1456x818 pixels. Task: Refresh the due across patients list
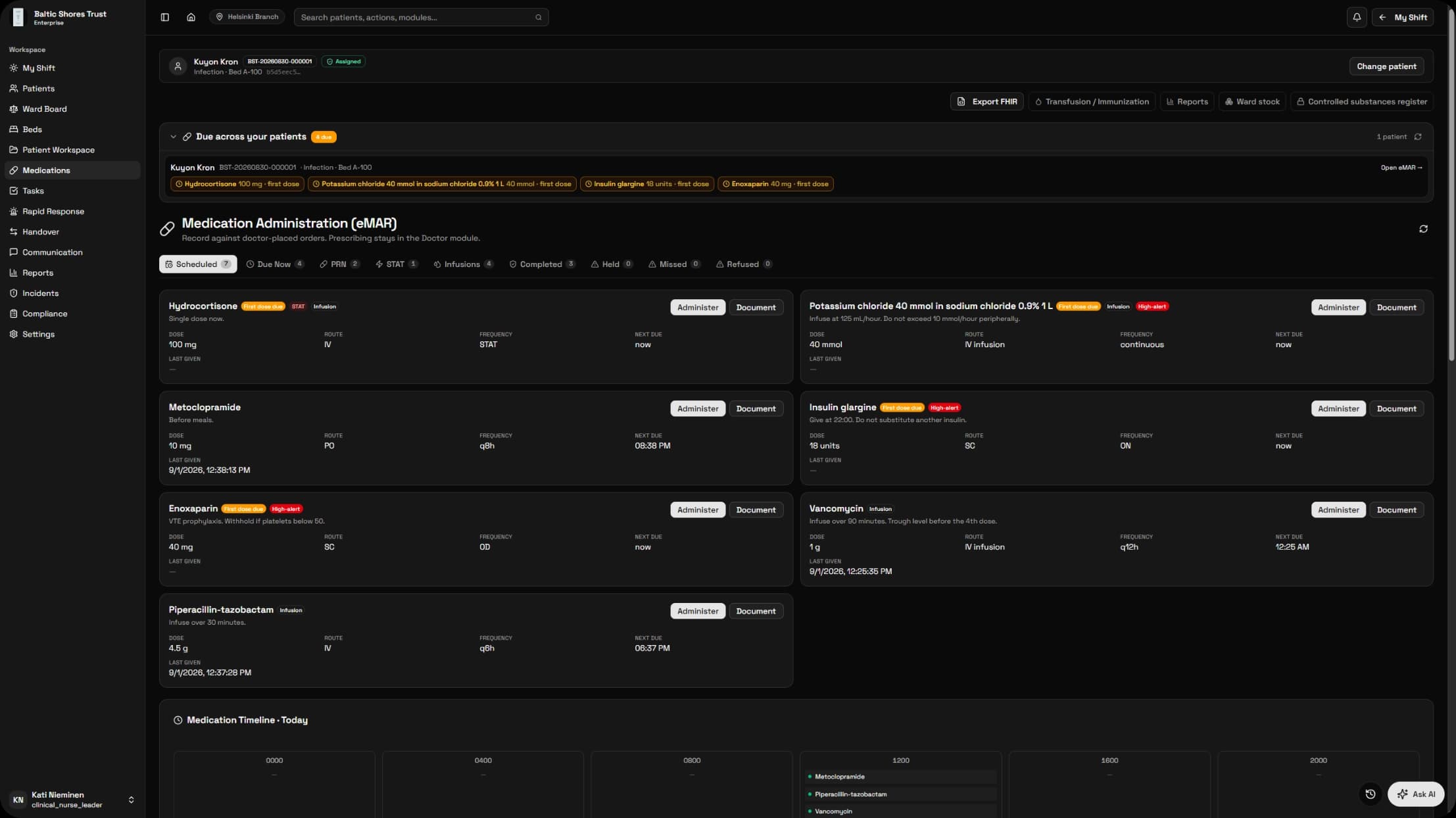click(x=1418, y=137)
